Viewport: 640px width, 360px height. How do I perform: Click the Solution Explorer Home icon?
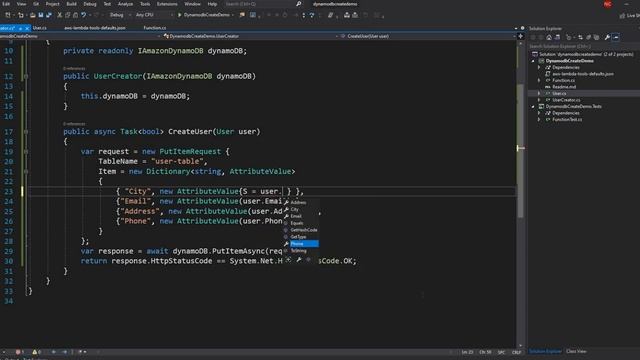tap(549, 38)
